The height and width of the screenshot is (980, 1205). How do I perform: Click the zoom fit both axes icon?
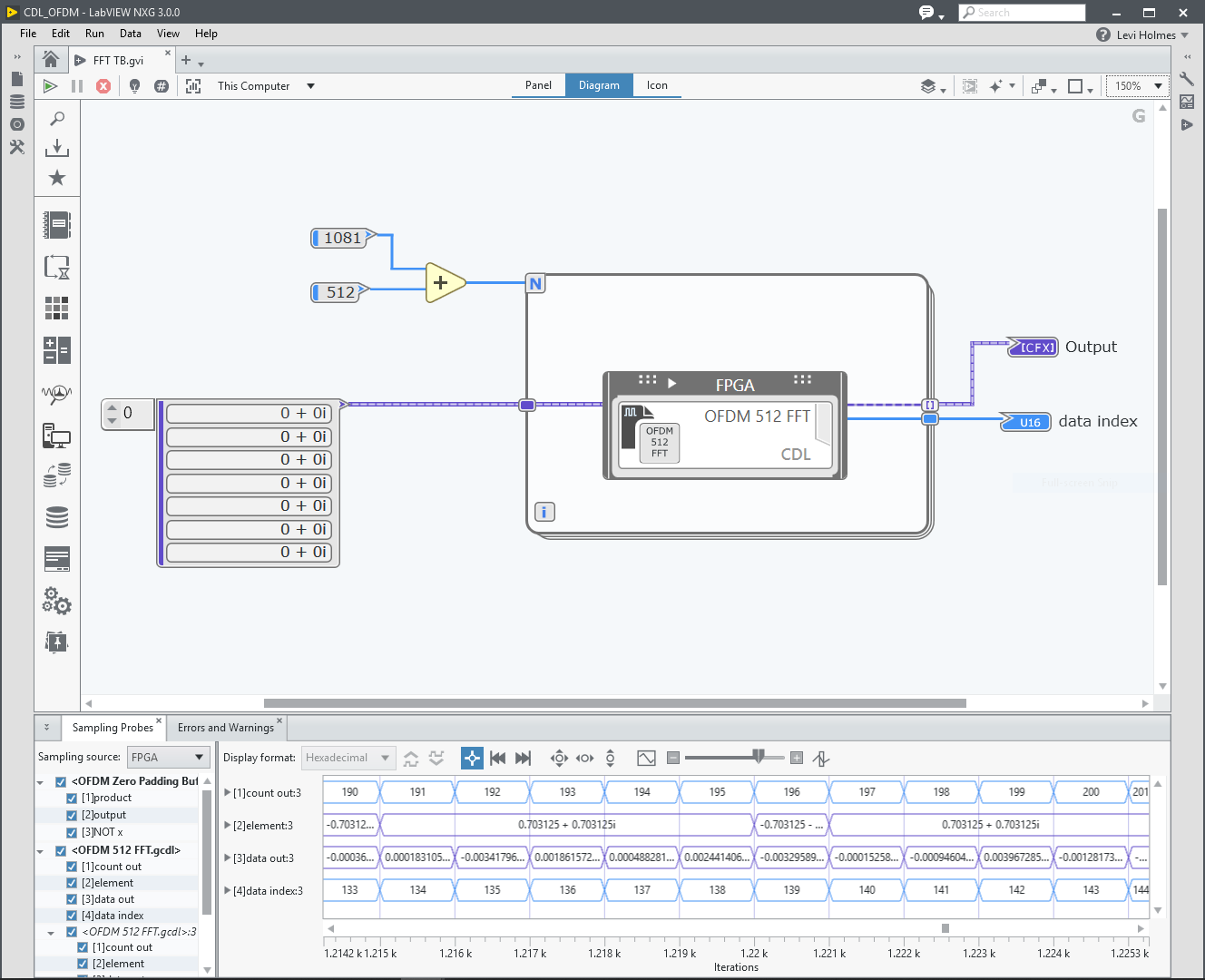click(559, 758)
